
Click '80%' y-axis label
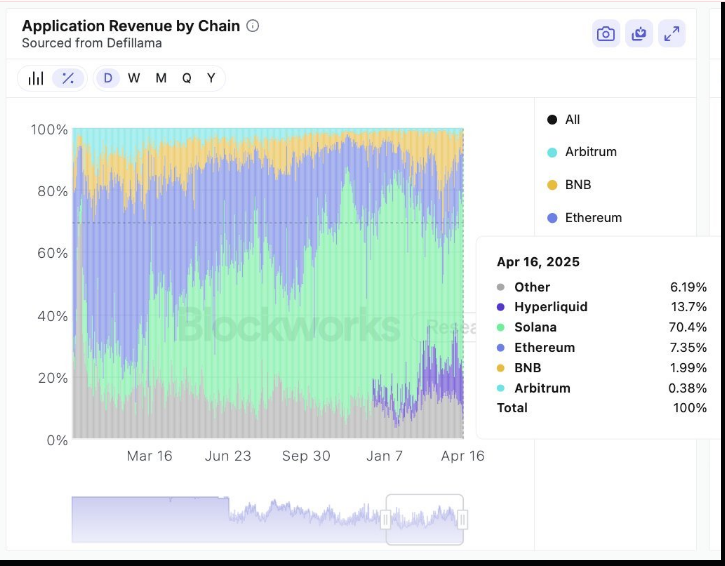tap(53, 191)
